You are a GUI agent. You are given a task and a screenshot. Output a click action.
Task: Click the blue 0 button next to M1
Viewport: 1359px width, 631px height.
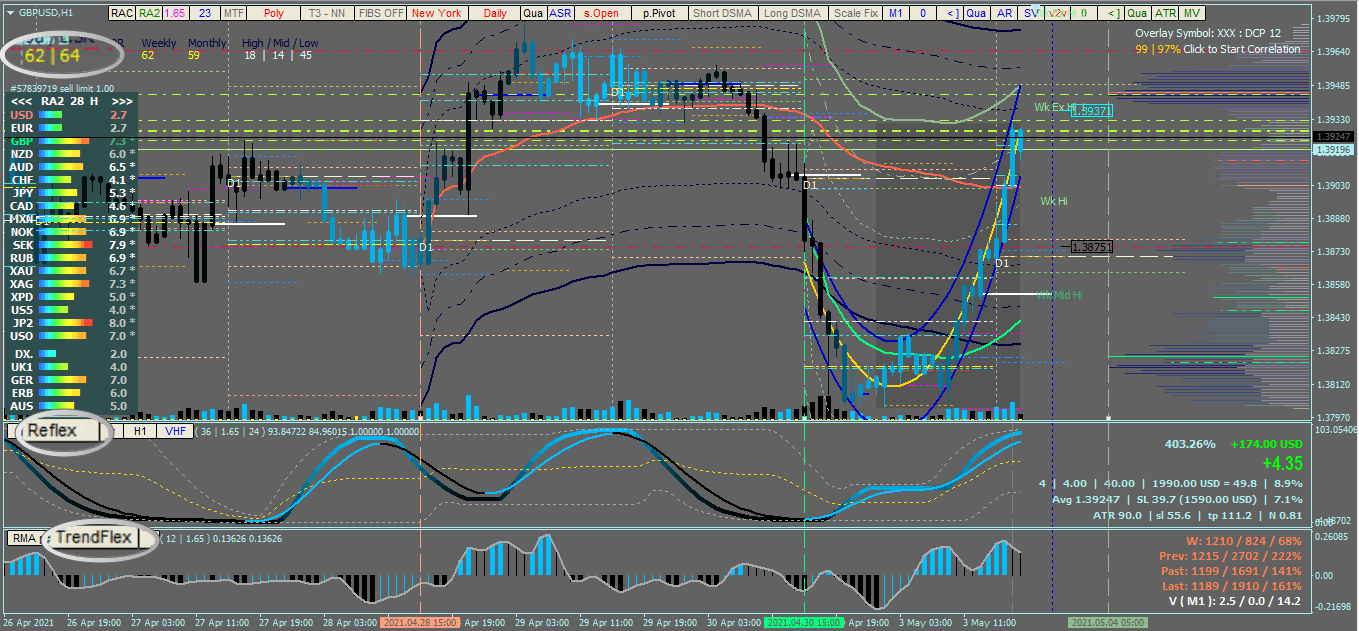pyautogui.click(x=923, y=13)
